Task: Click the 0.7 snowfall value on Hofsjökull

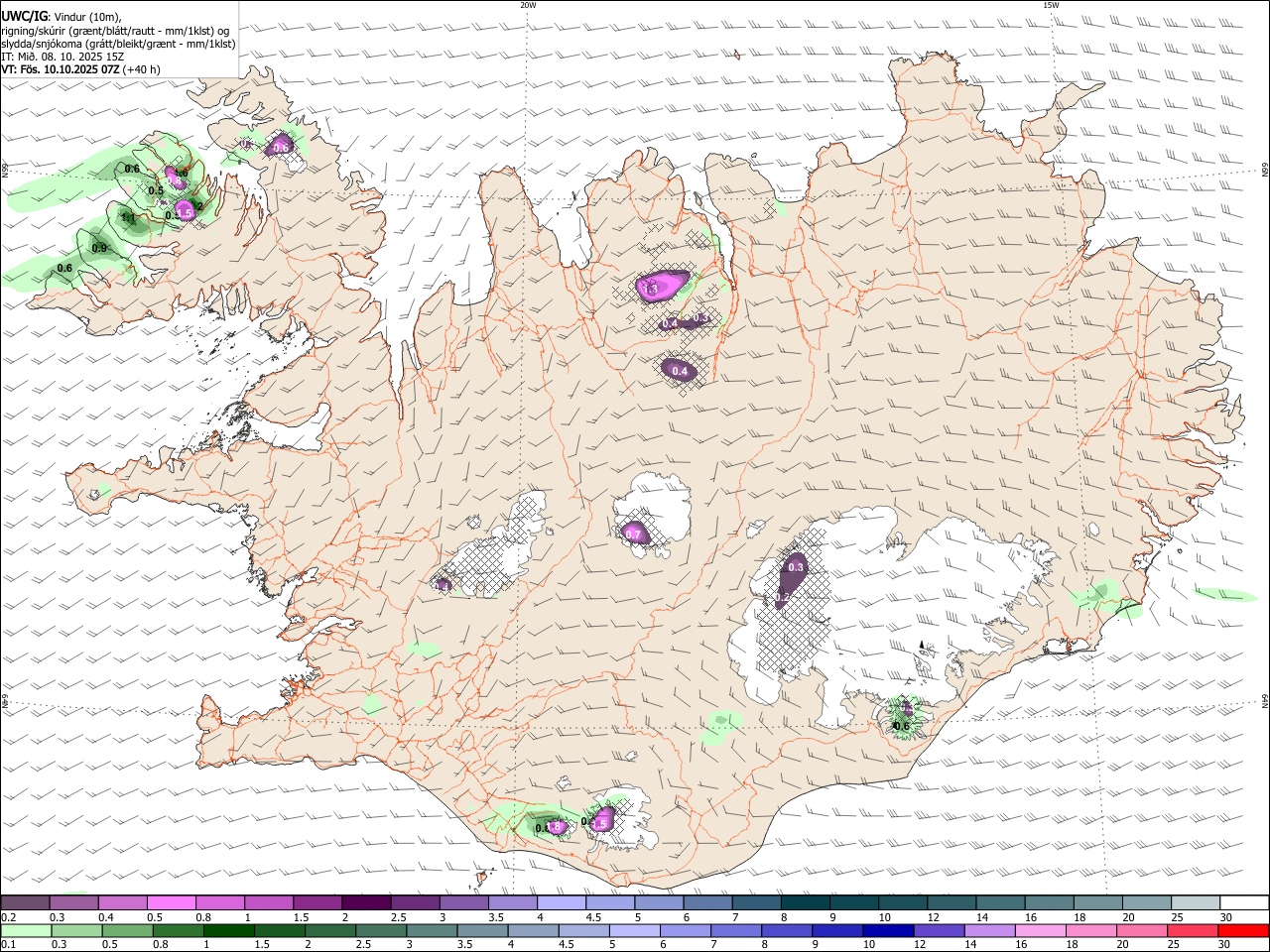Action: [x=634, y=535]
